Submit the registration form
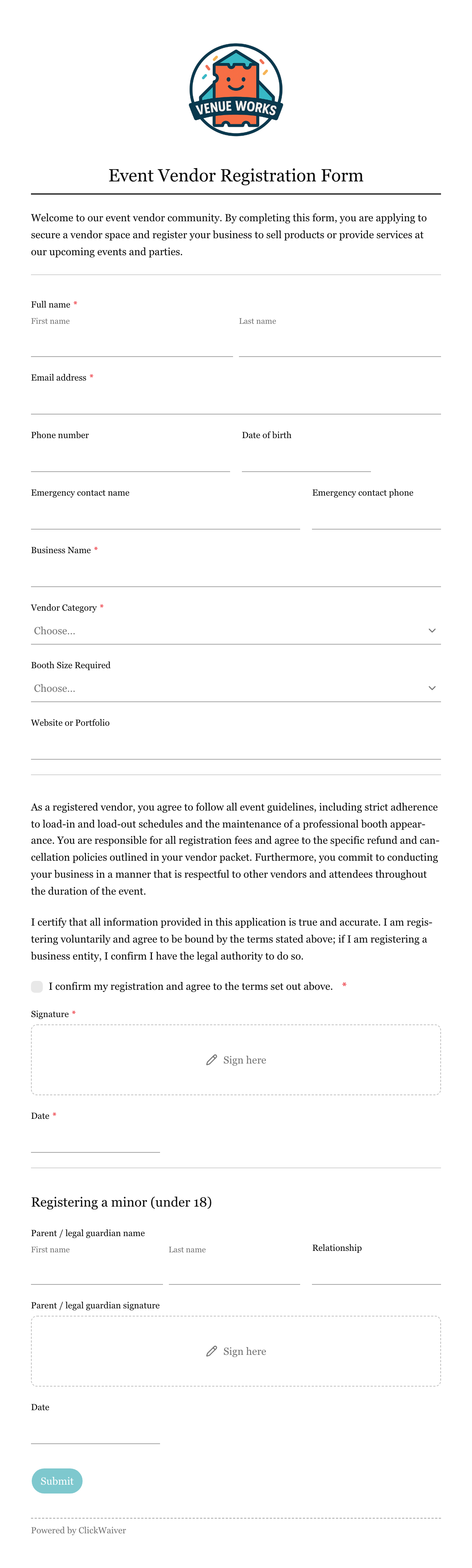 57,1480
